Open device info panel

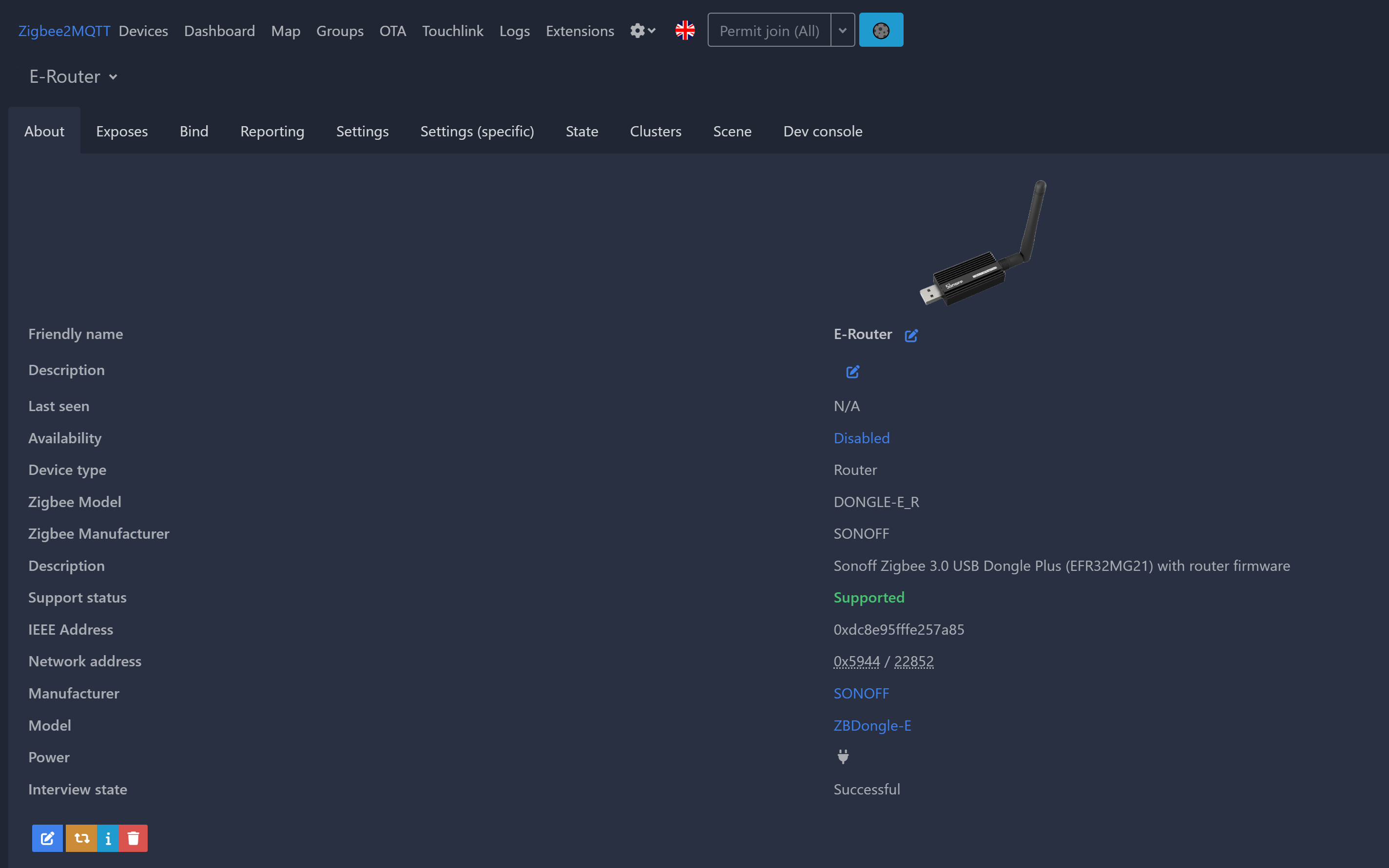coord(108,838)
